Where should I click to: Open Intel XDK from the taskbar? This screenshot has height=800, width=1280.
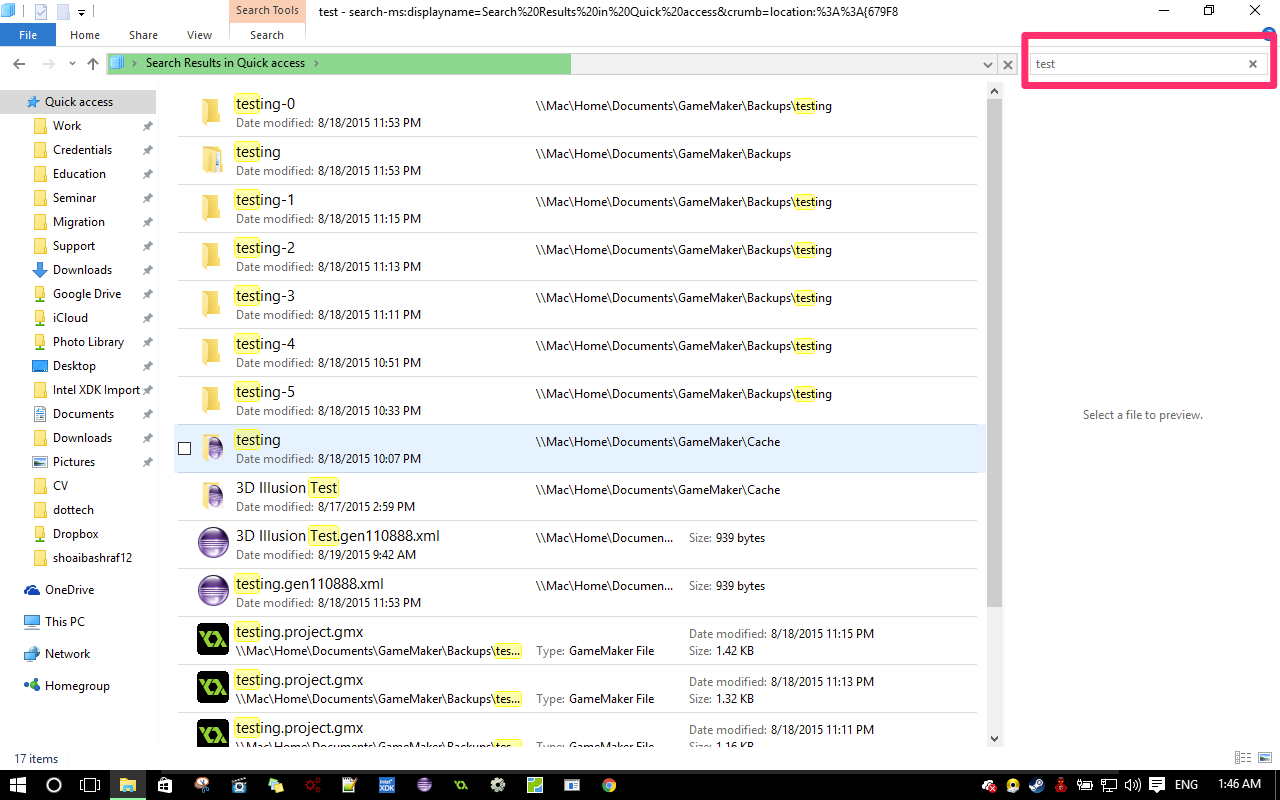(386, 784)
